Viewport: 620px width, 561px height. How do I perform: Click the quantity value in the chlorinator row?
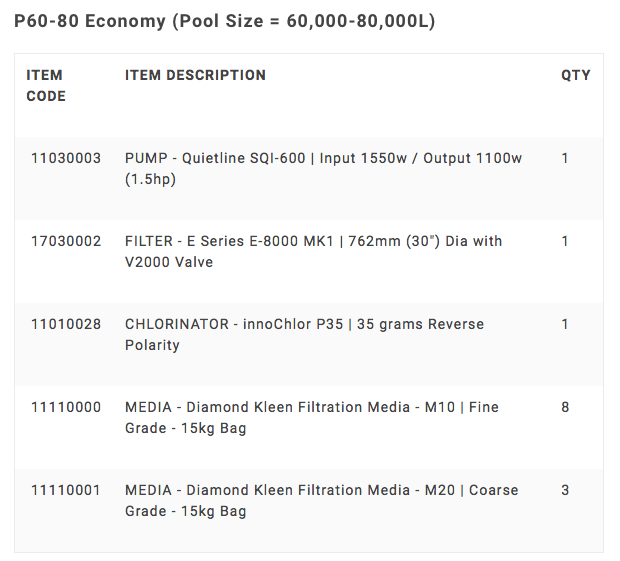[x=565, y=324]
